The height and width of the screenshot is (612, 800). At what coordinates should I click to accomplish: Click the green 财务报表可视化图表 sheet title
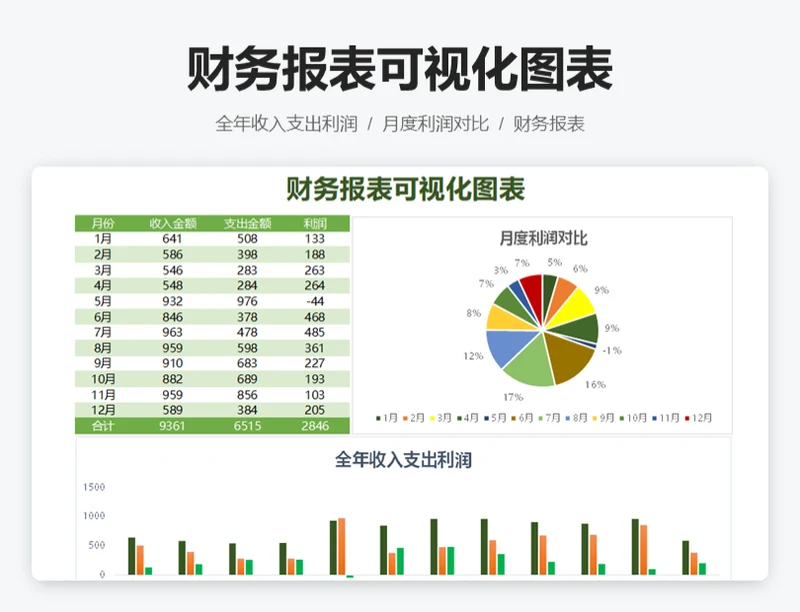[x=406, y=189]
